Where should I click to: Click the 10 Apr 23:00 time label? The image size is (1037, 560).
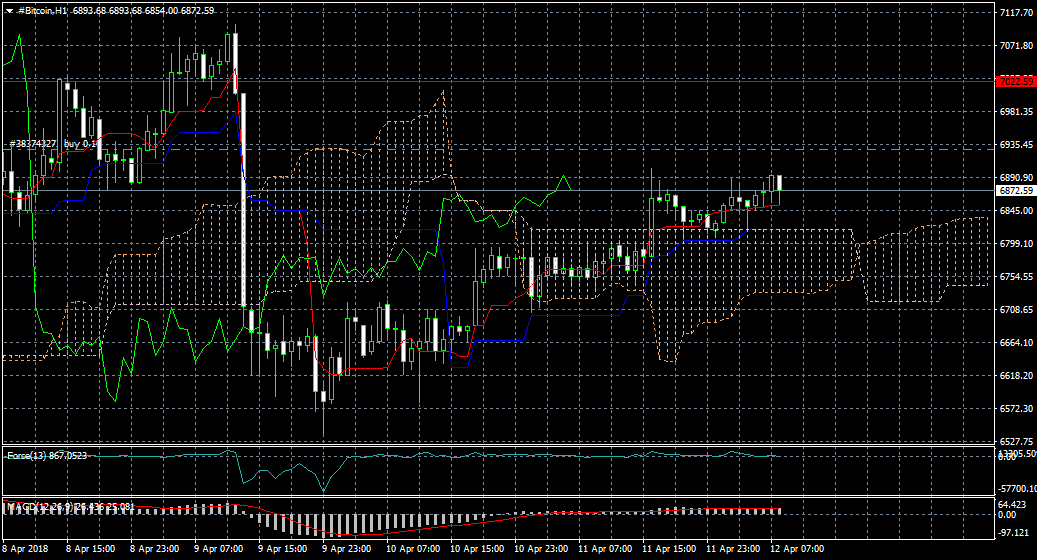tap(540, 549)
